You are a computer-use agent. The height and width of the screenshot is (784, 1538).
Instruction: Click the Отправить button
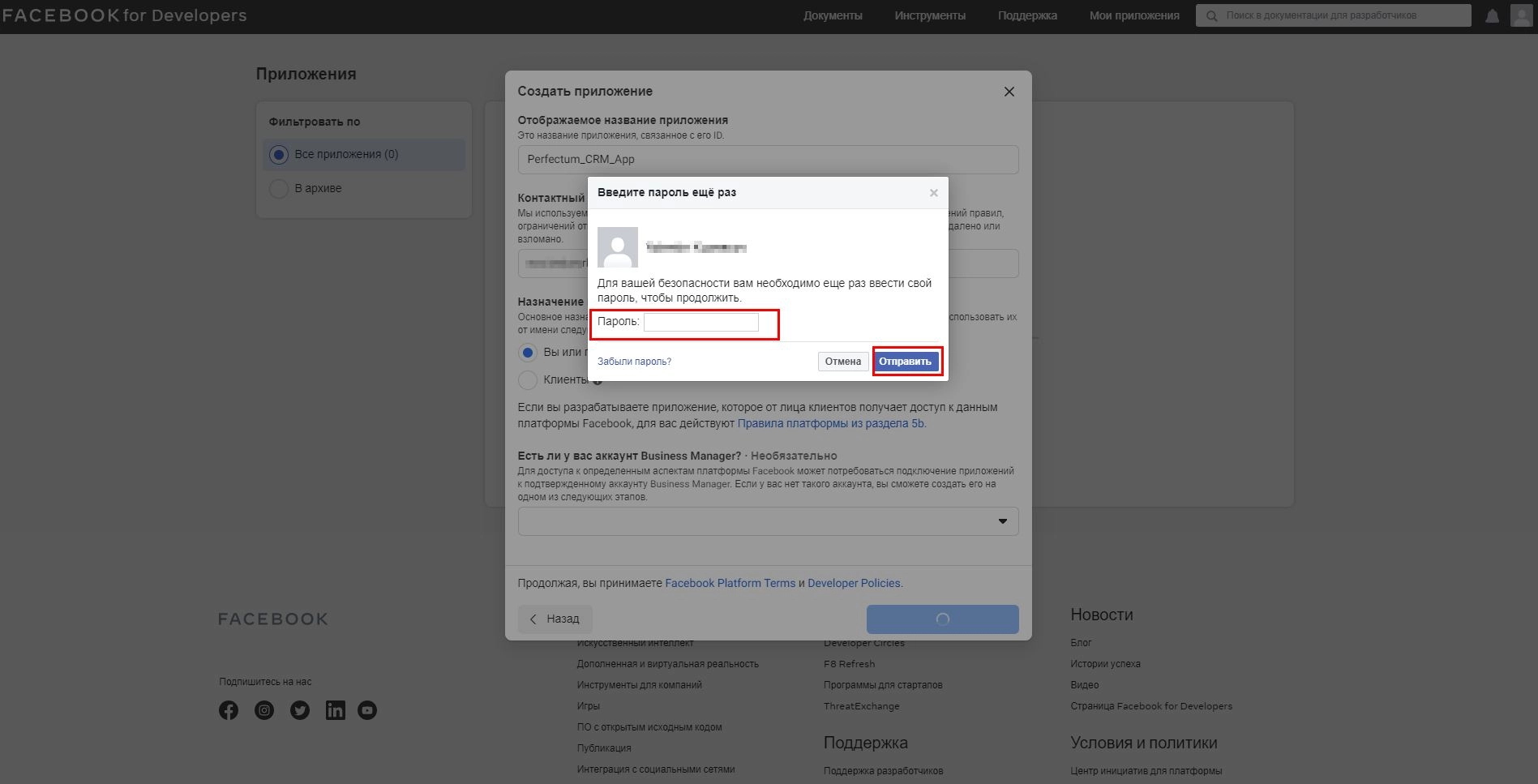(x=906, y=362)
